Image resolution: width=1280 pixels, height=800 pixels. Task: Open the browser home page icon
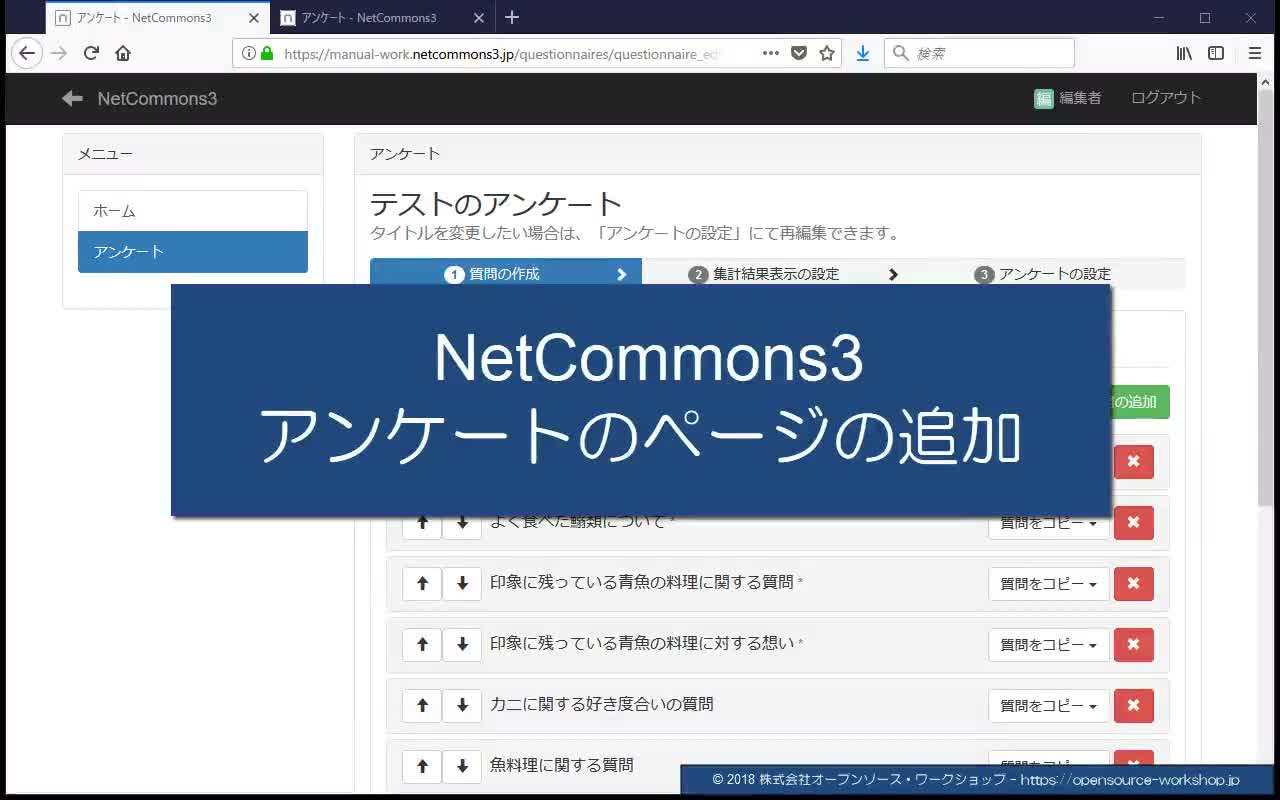[x=123, y=53]
